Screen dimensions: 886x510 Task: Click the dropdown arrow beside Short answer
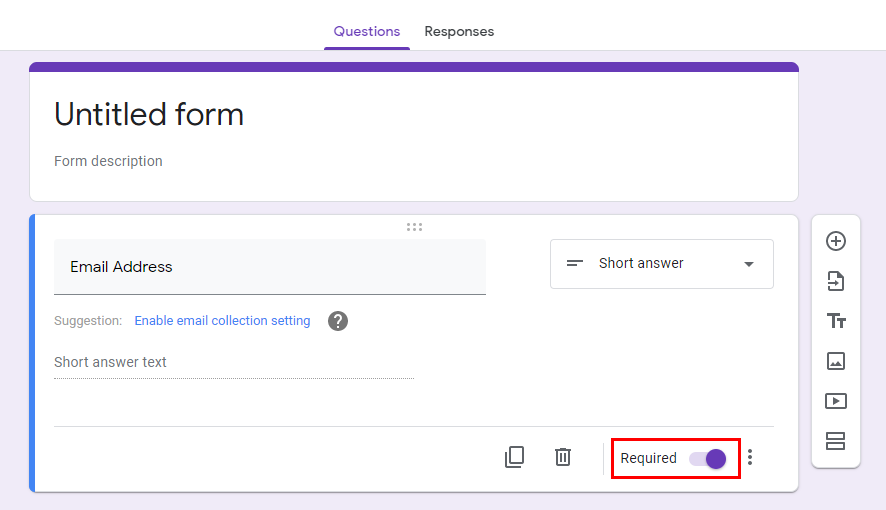(x=749, y=264)
